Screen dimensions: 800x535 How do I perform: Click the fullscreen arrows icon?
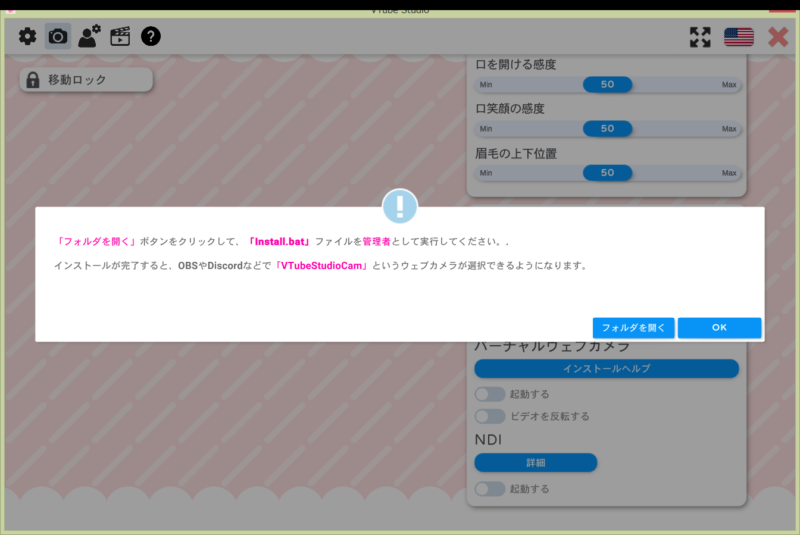click(700, 37)
